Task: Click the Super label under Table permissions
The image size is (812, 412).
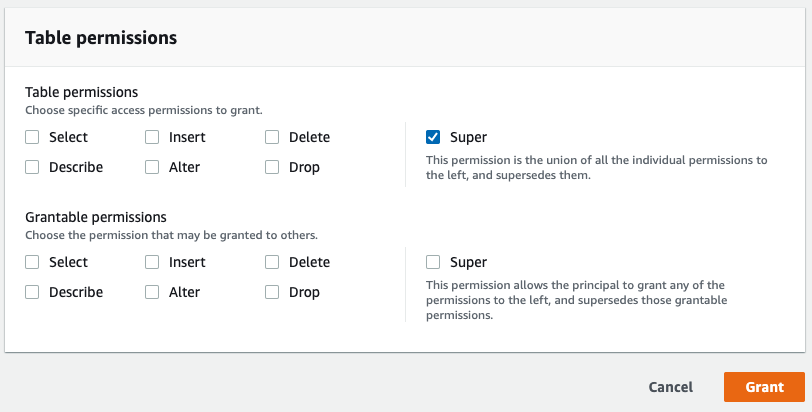Action: tap(468, 137)
